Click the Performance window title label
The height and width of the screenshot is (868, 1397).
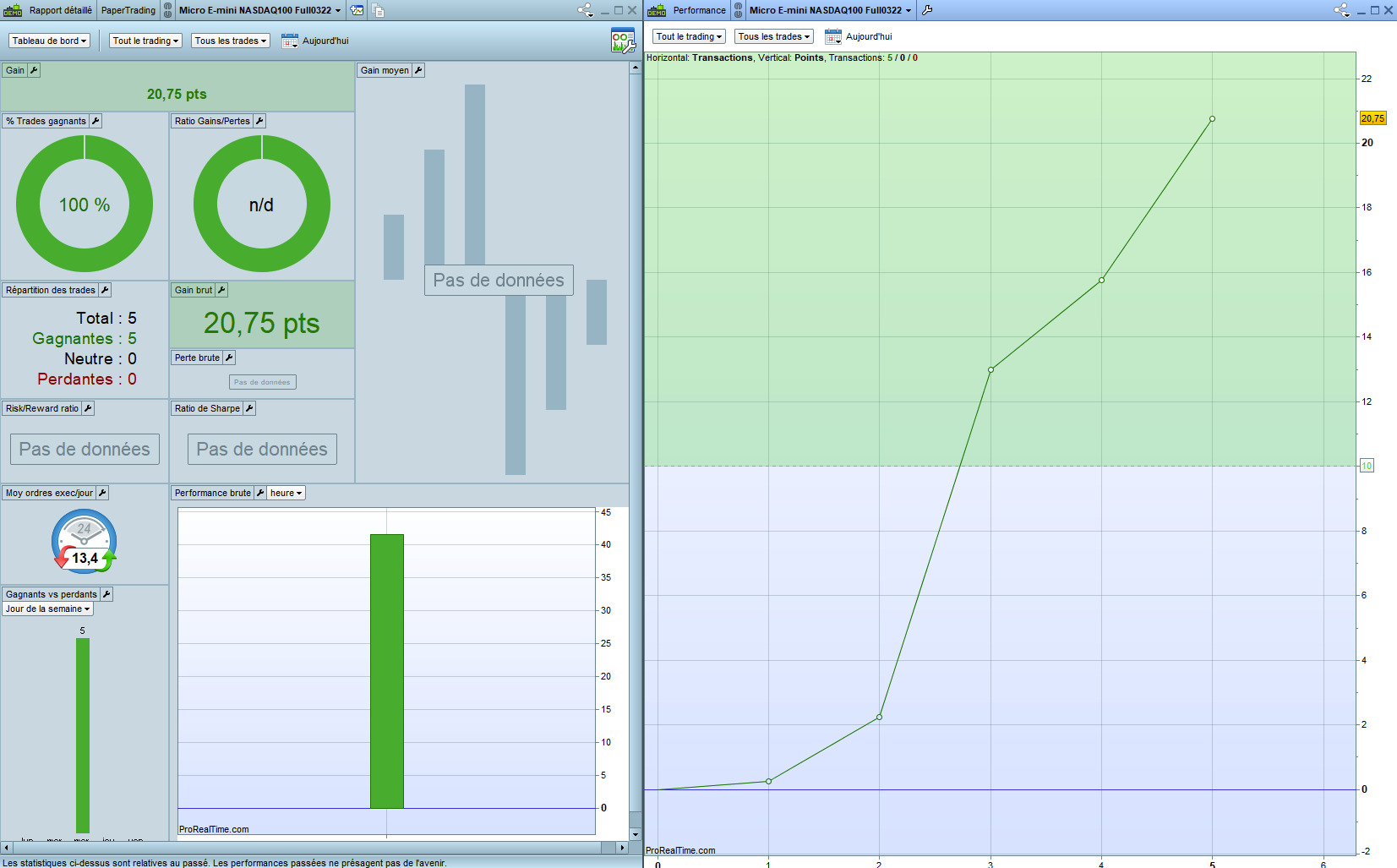tap(700, 10)
